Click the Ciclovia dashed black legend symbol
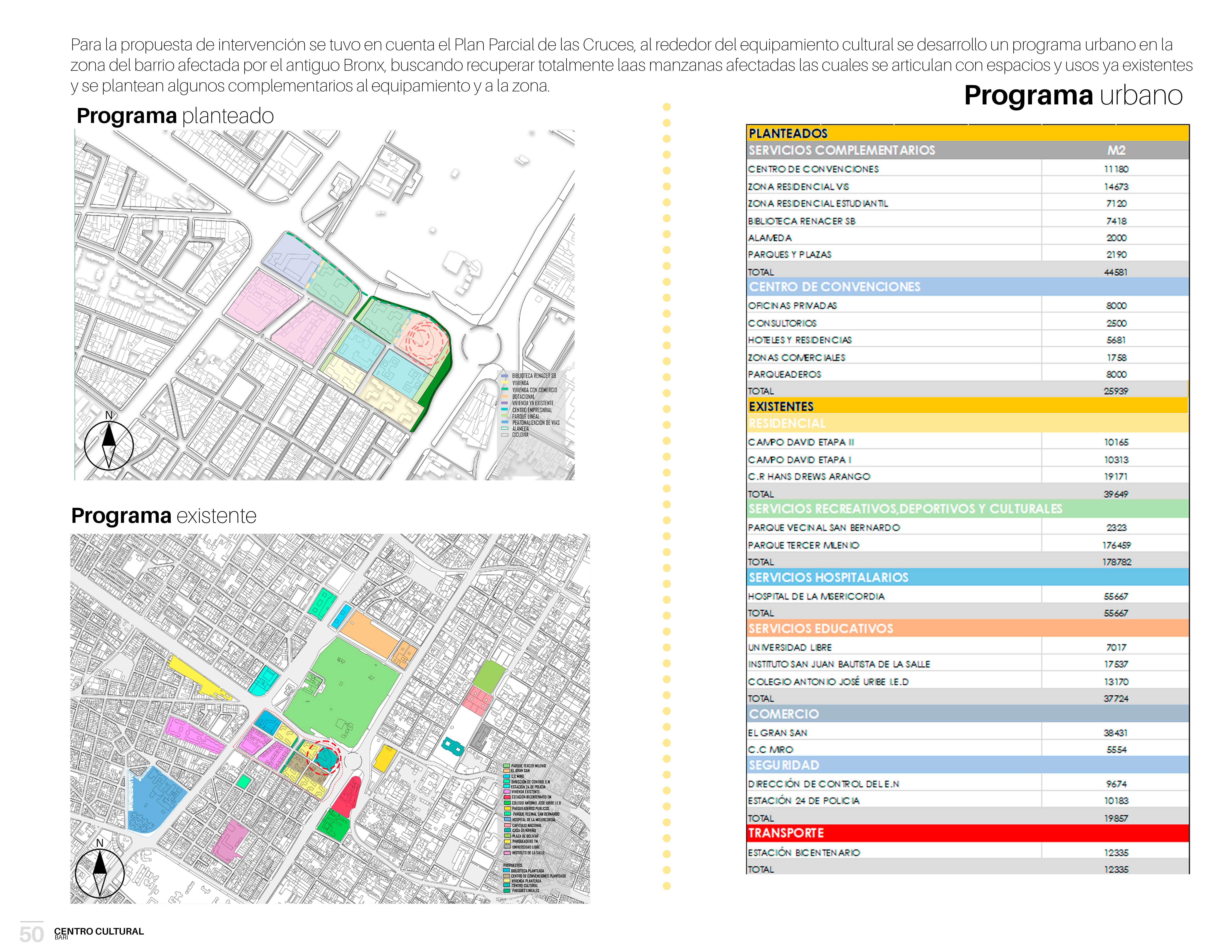 tap(505, 435)
